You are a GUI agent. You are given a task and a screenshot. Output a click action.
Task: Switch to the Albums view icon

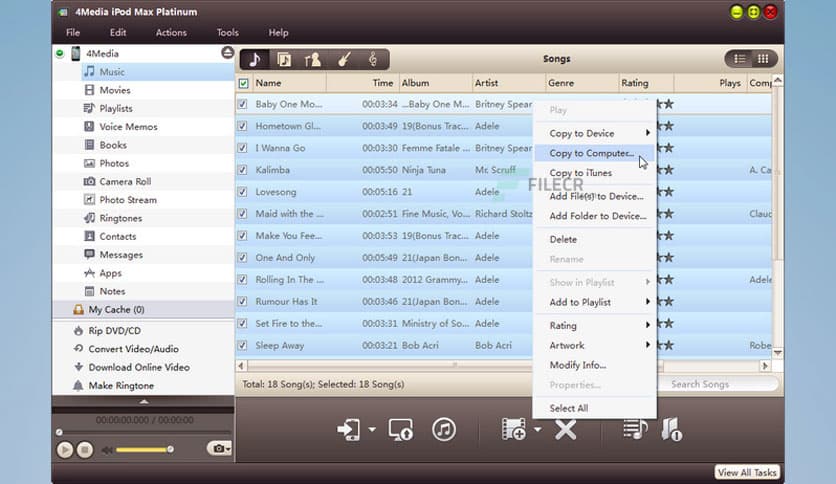coord(284,59)
